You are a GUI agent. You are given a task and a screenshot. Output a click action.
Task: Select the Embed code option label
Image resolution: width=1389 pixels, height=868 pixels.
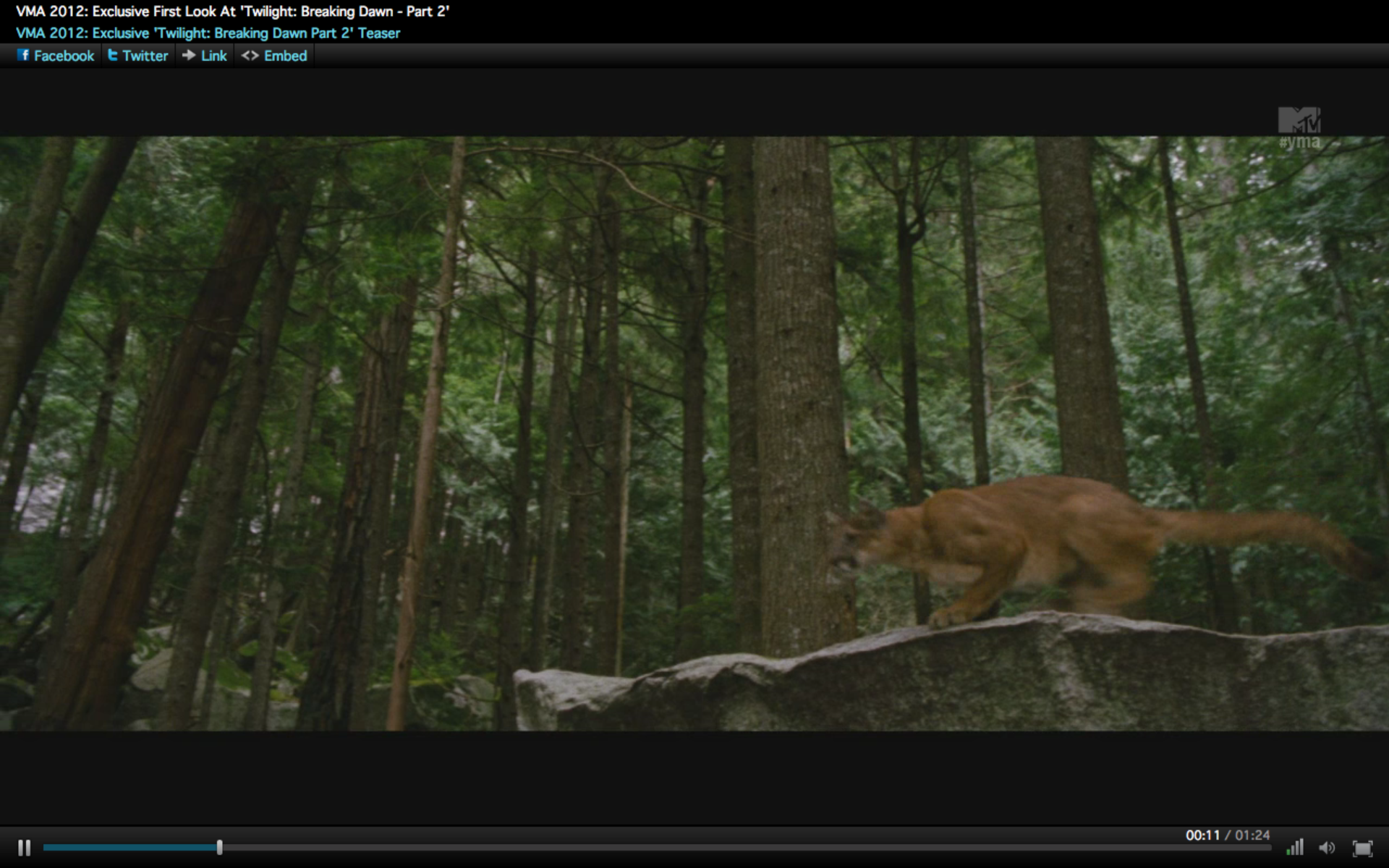(285, 56)
